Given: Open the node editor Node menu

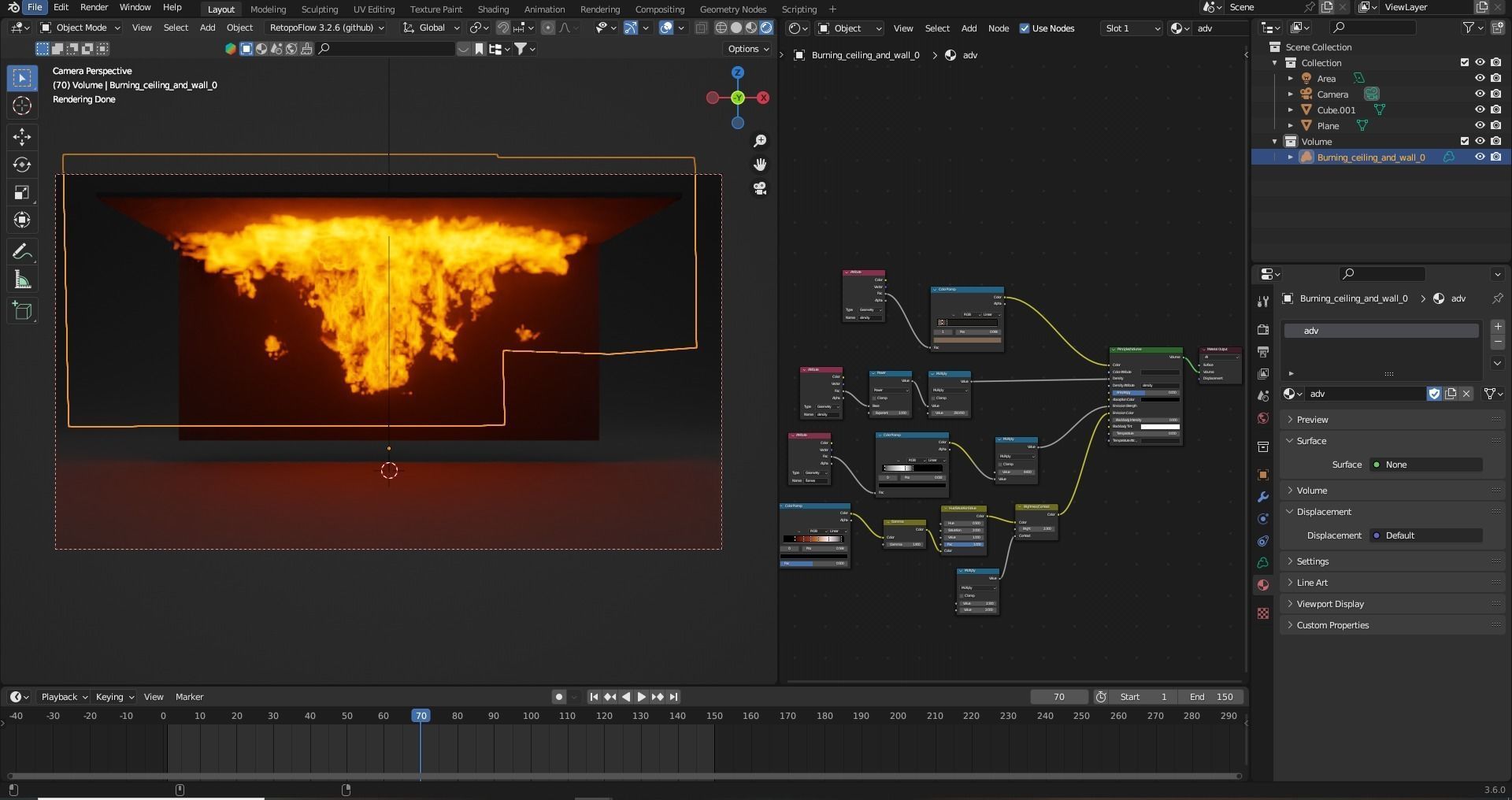Looking at the screenshot, I should [x=999, y=28].
